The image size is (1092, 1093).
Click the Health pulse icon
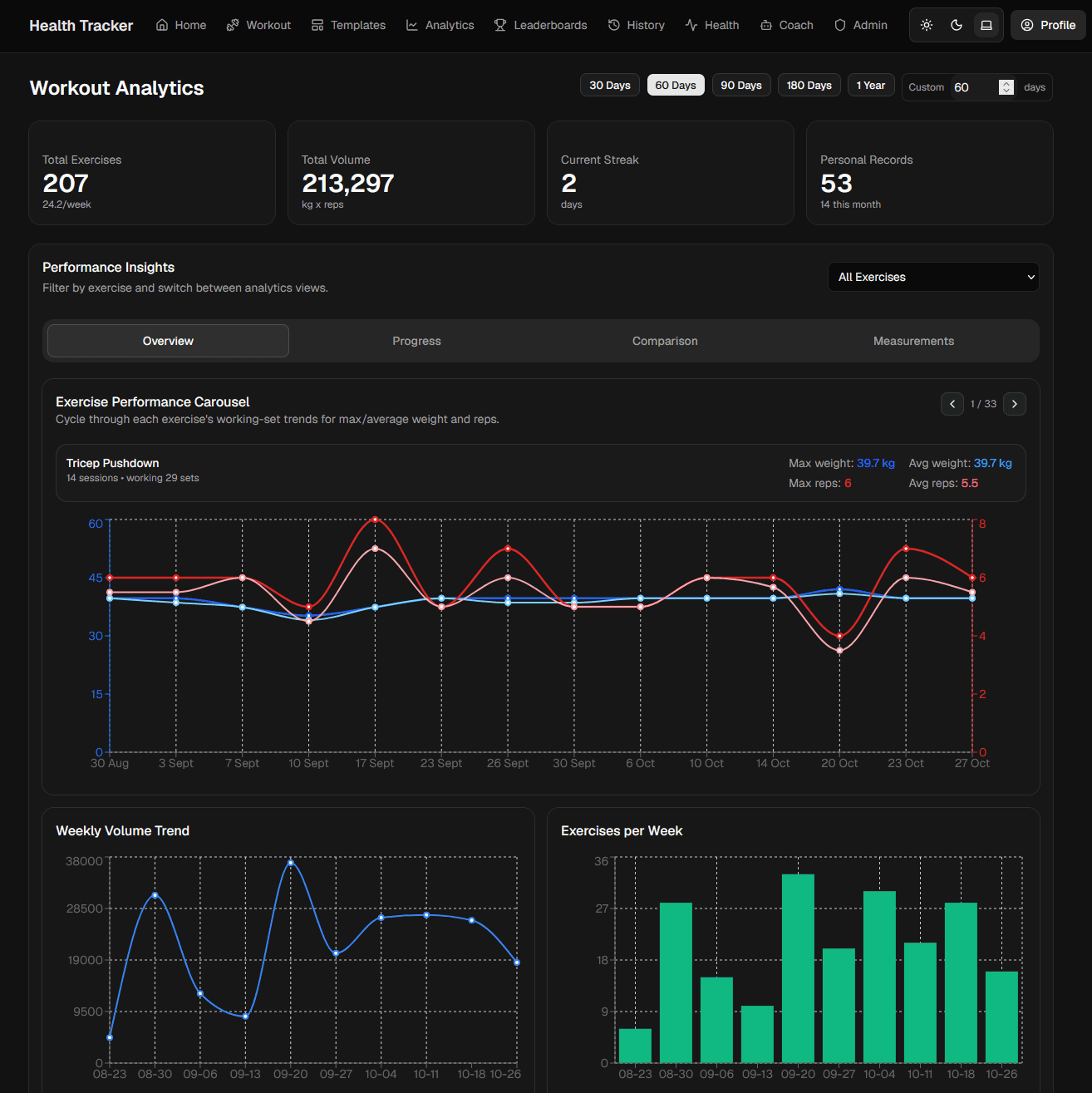(691, 25)
